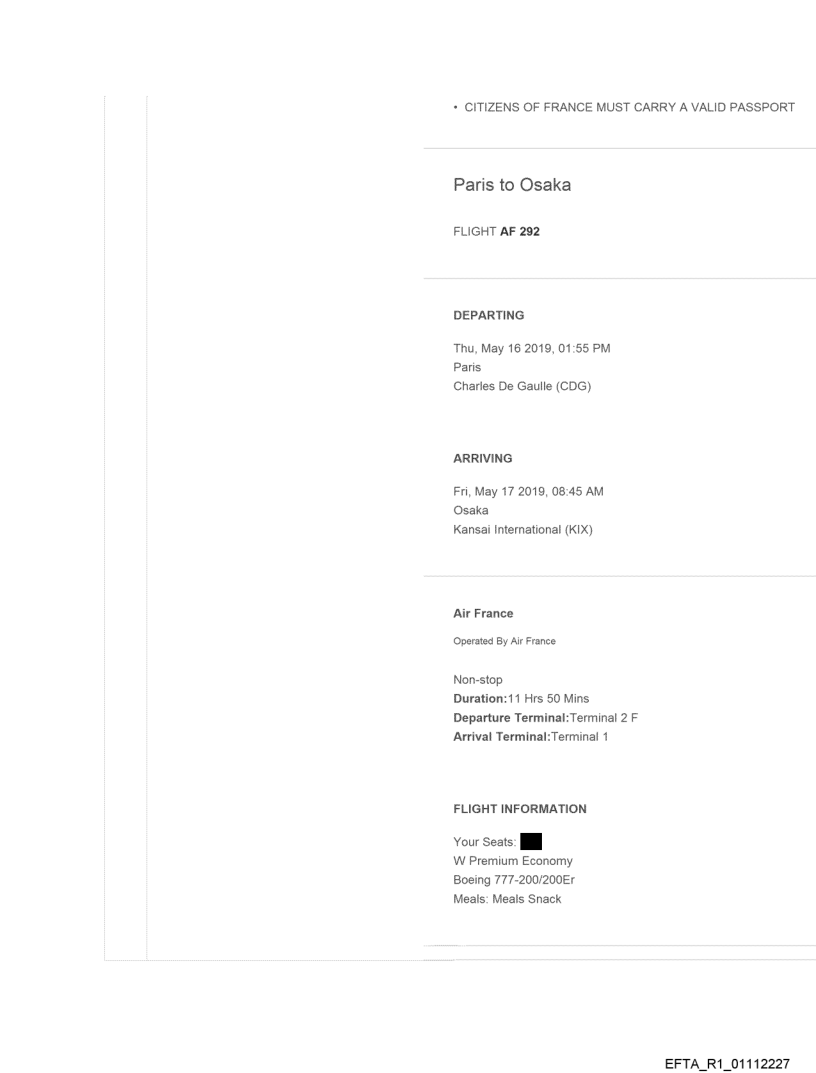Click Kansai International (KIX) airport text
This screenshot has height=1073, width=816.
tap(523, 529)
